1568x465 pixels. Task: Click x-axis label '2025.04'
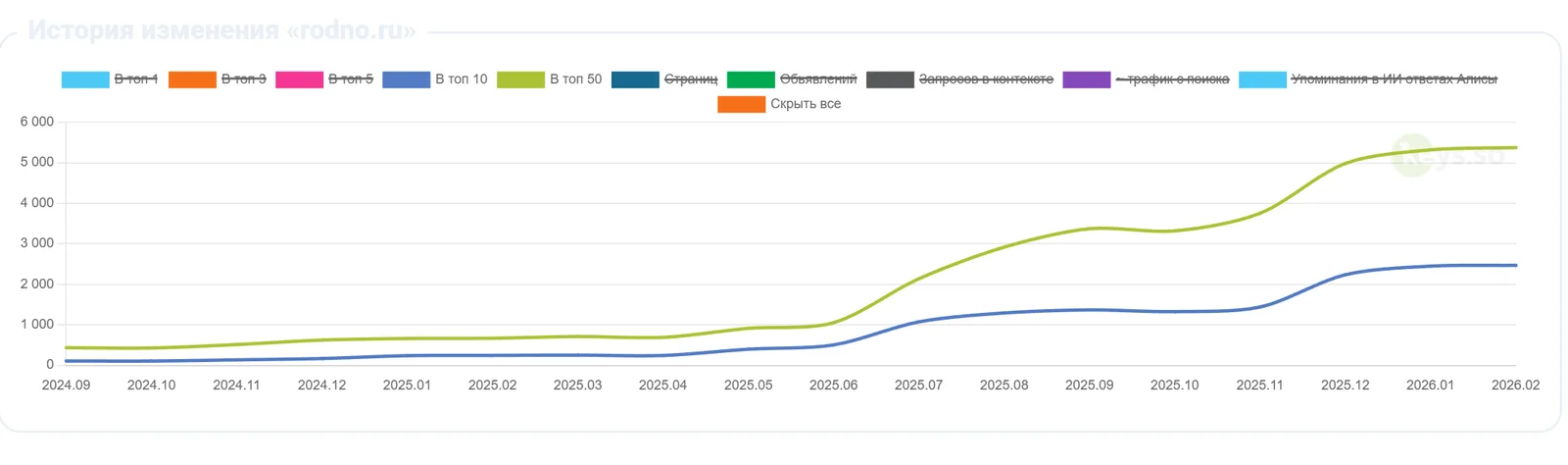662,386
